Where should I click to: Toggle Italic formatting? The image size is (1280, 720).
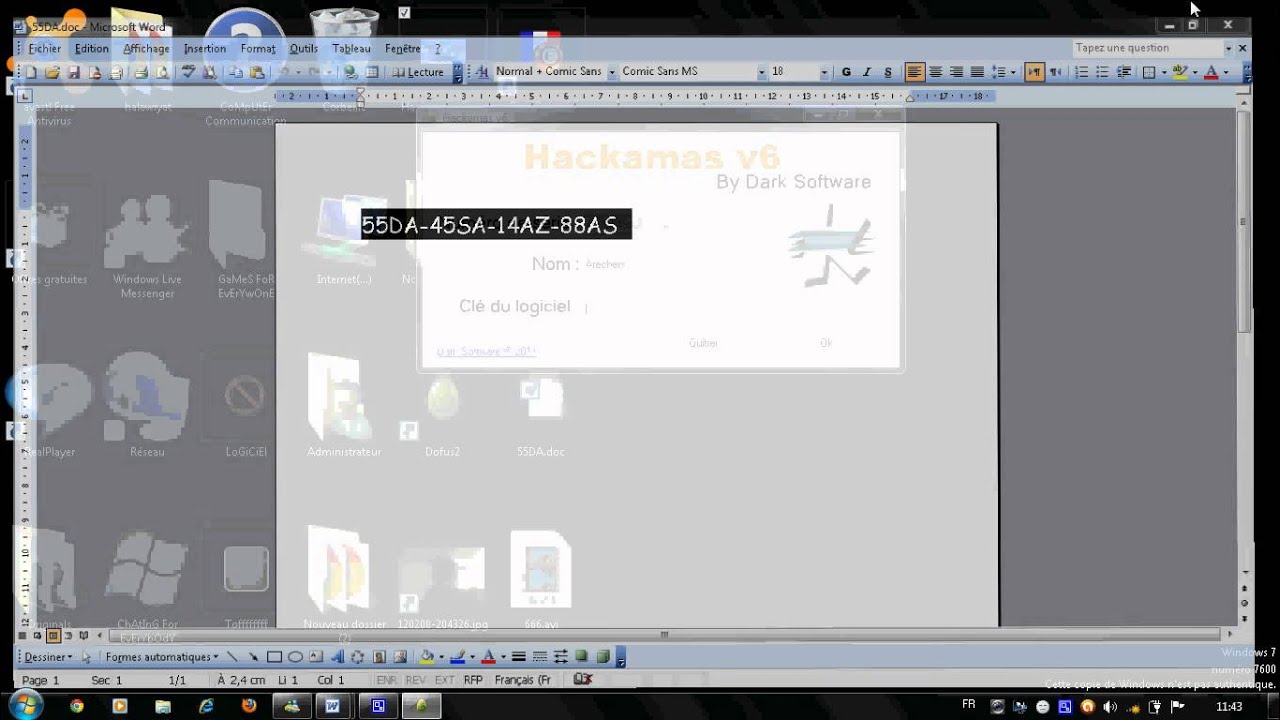click(x=867, y=72)
